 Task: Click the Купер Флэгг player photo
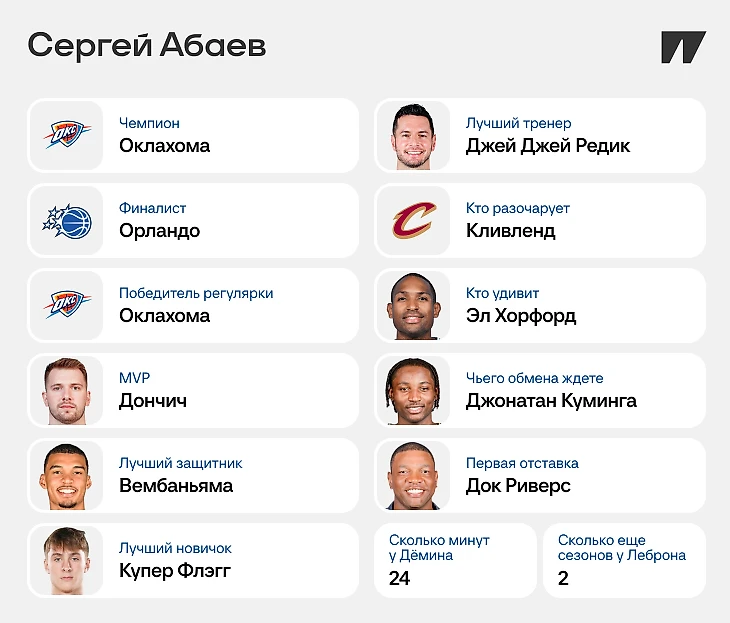tap(66, 561)
